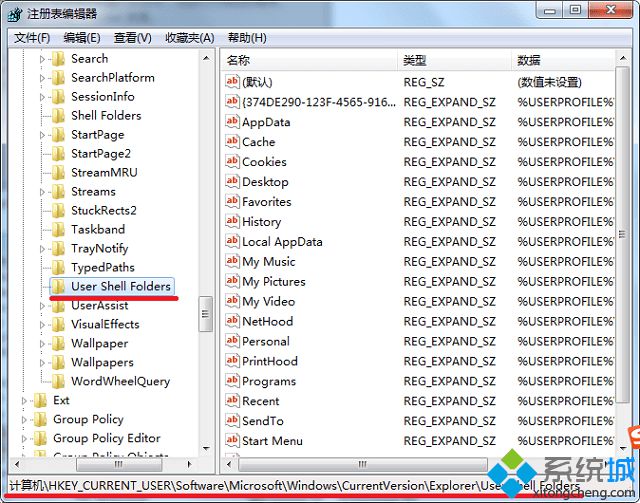This screenshot has width=640, height=503.
Task: Open the 文件(F) menu
Action: 32,38
